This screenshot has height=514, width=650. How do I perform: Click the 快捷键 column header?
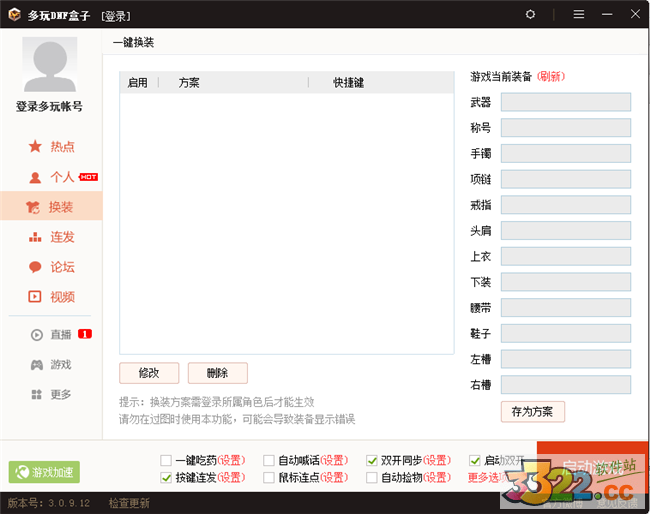pos(349,83)
